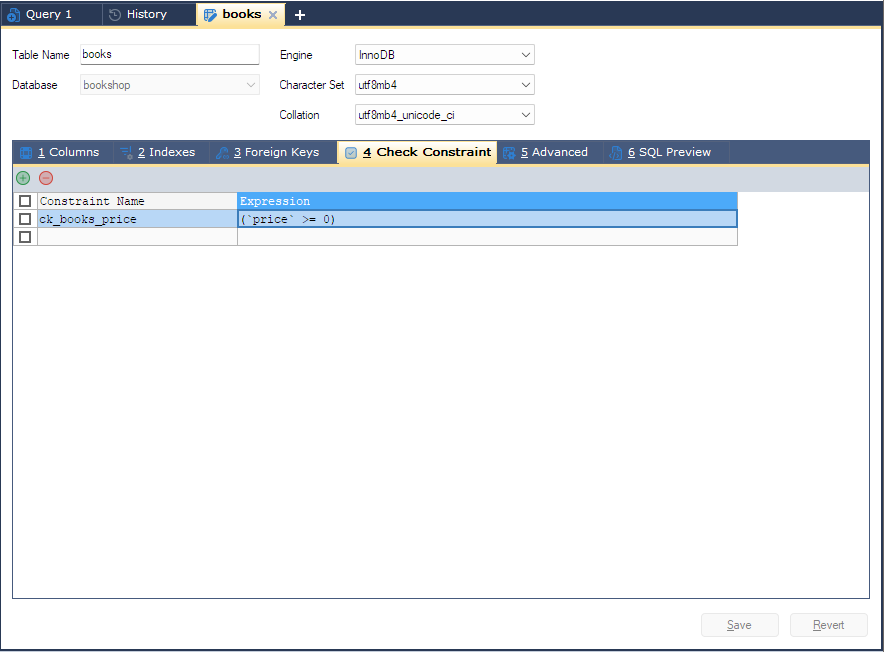Image resolution: width=884 pixels, height=652 pixels.
Task: Click the green add constraint icon
Action: [x=23, y=178]
